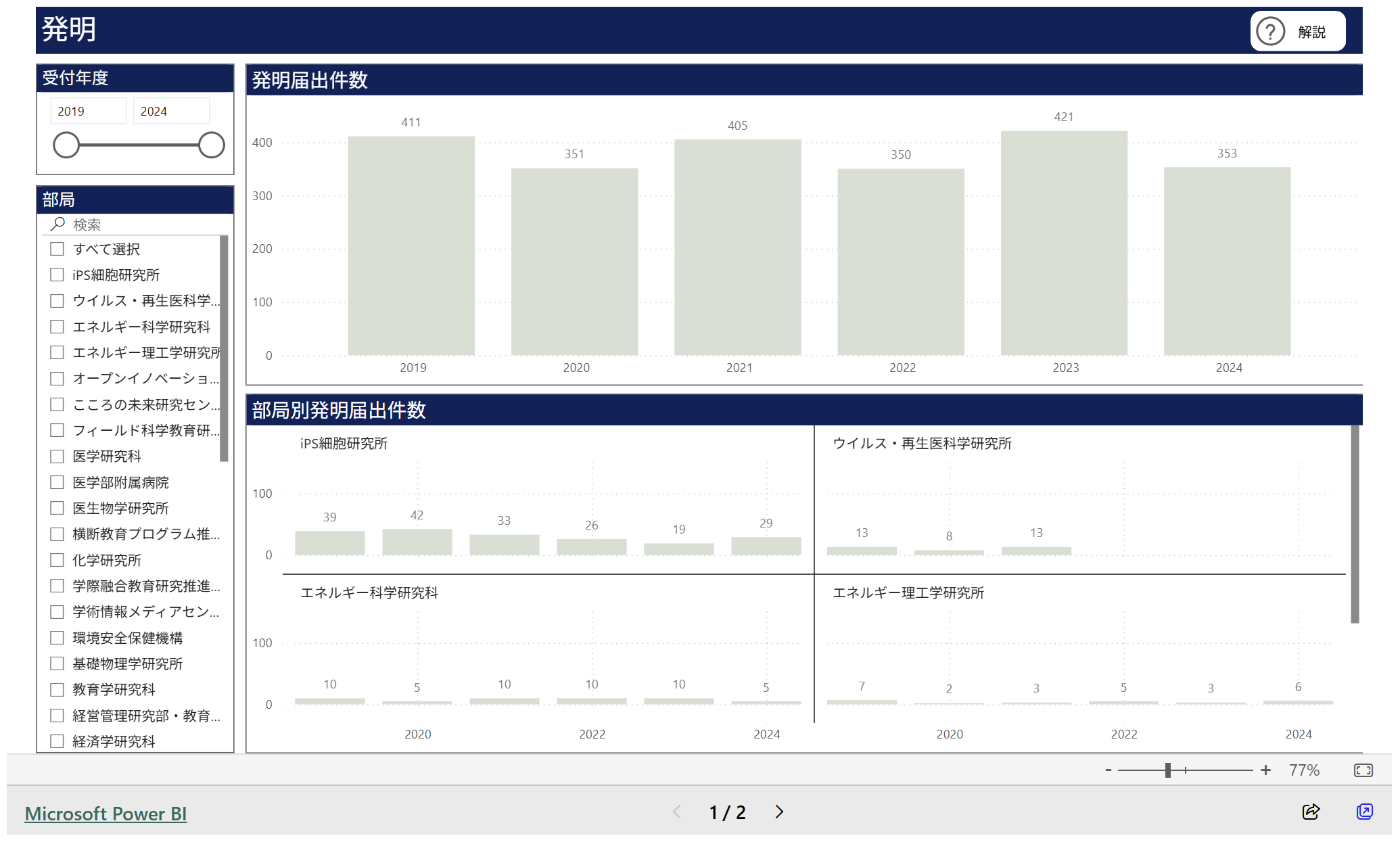1400x842 pixels.
Task: Open report in new window icon
Action: 1364,812
